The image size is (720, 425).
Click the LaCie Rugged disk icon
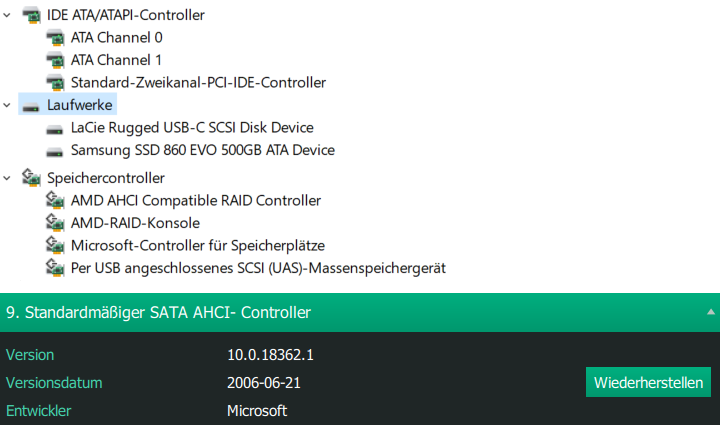pyautogui.click(x=54, y=128)
